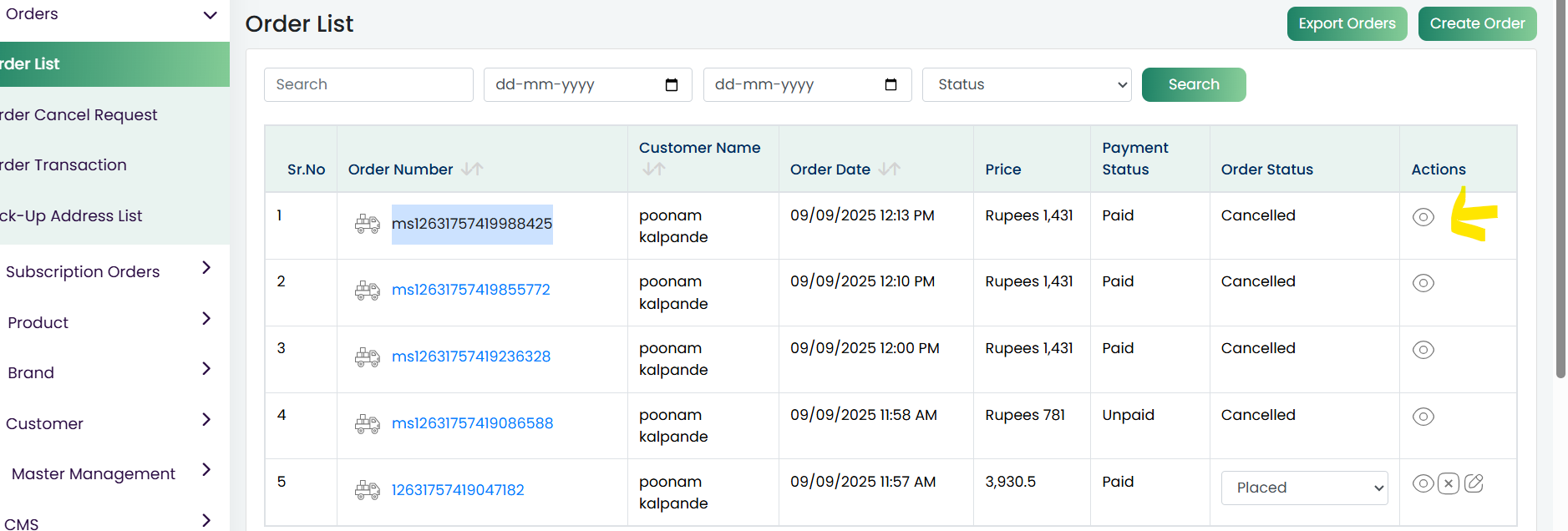The image size is (1568, 531).
Task: Click the green Search button
Action: (x=1194, y=84)
